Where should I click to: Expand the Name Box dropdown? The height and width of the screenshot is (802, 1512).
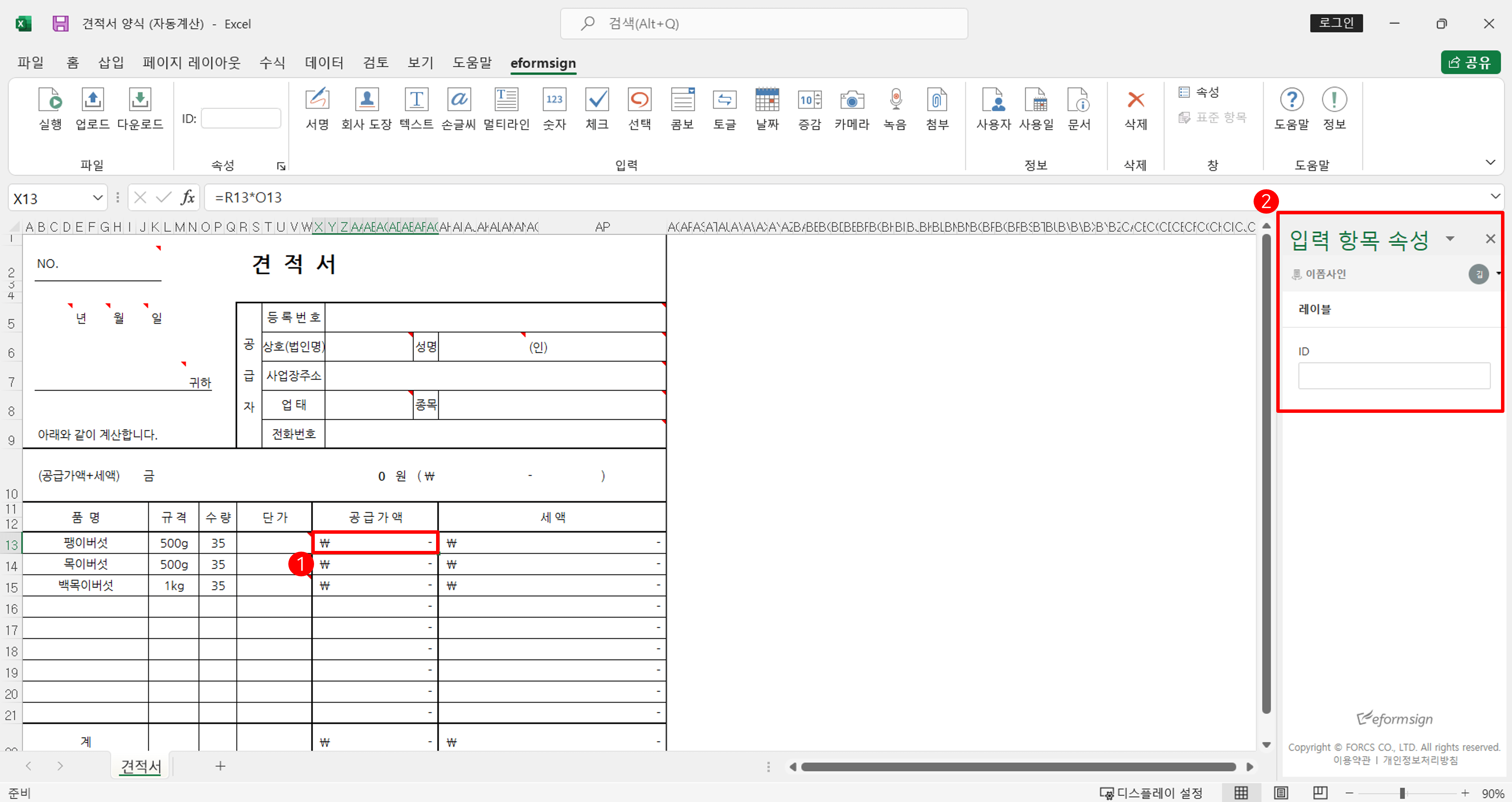click(x=98, y=198)
